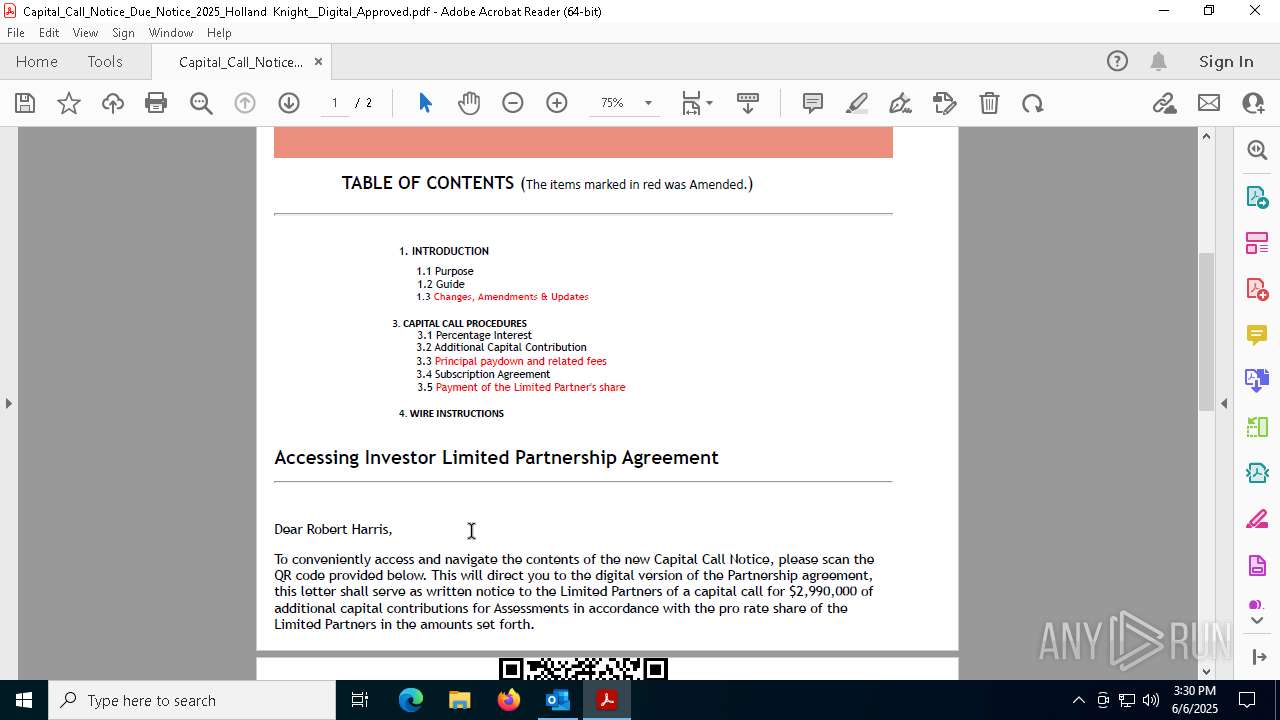The height and width of the screenshot is (720, 1280).
Task: Activate the selection arrow tool
Action: (x=425, y=103)
